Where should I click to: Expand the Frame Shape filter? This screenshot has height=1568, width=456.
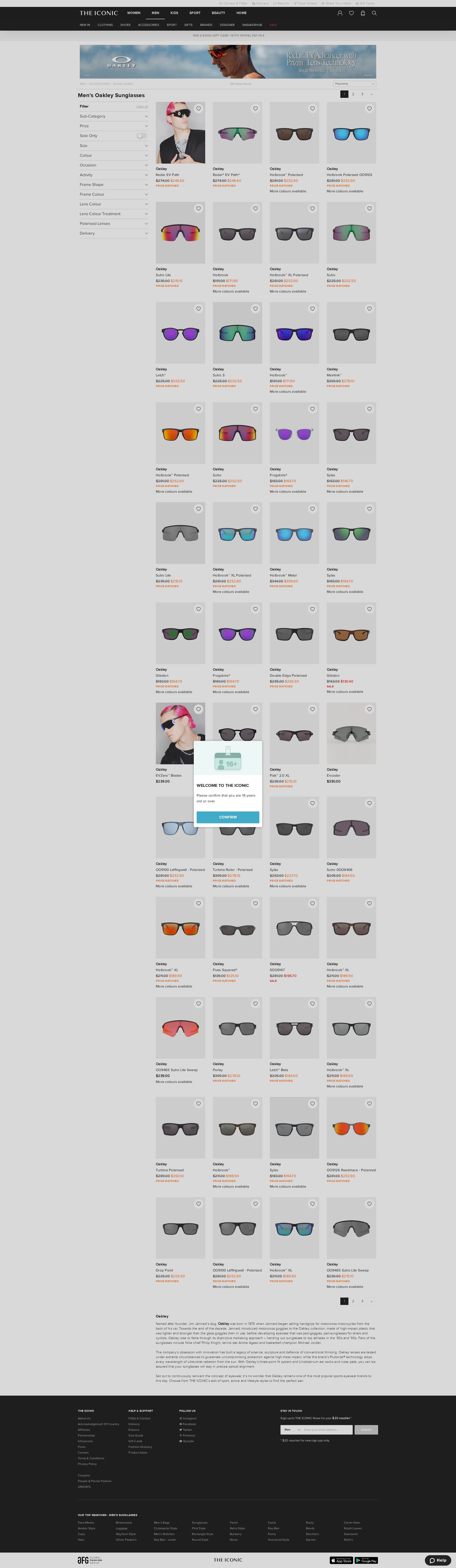113,184
